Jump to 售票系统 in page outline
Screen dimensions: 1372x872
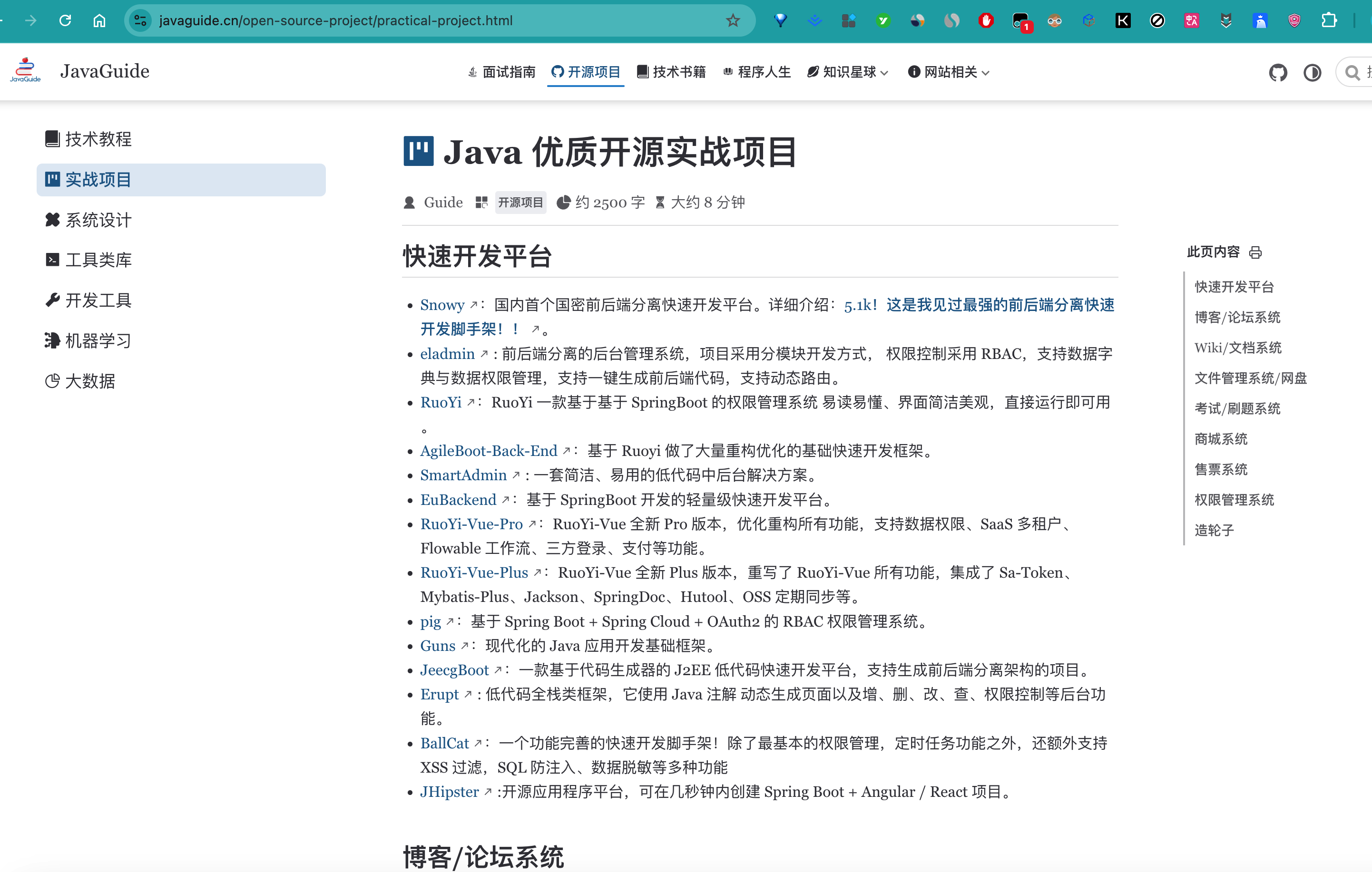click(x=1220, y=469)
